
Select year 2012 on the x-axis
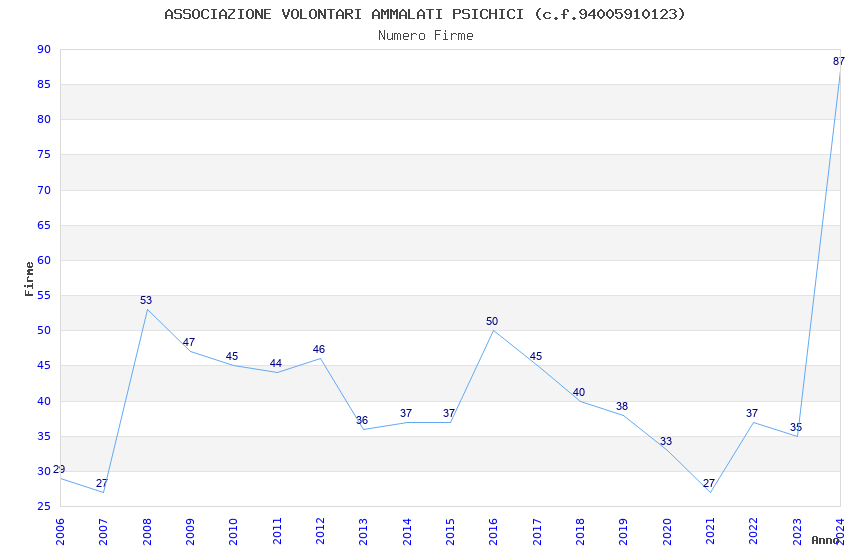320,532
